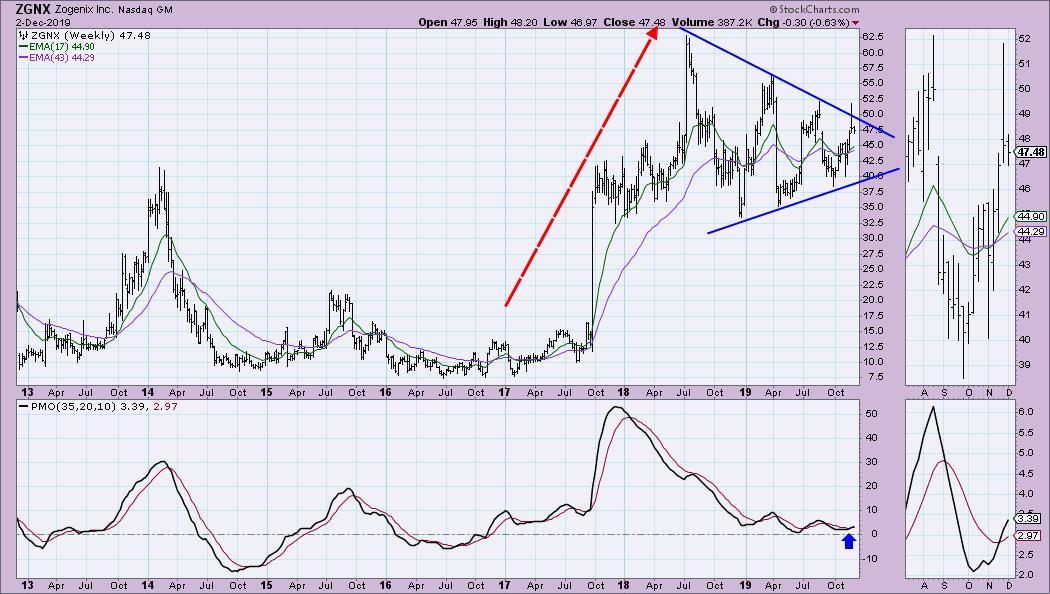Select the 2.97 PMO signal value tag

(1028, 536)
